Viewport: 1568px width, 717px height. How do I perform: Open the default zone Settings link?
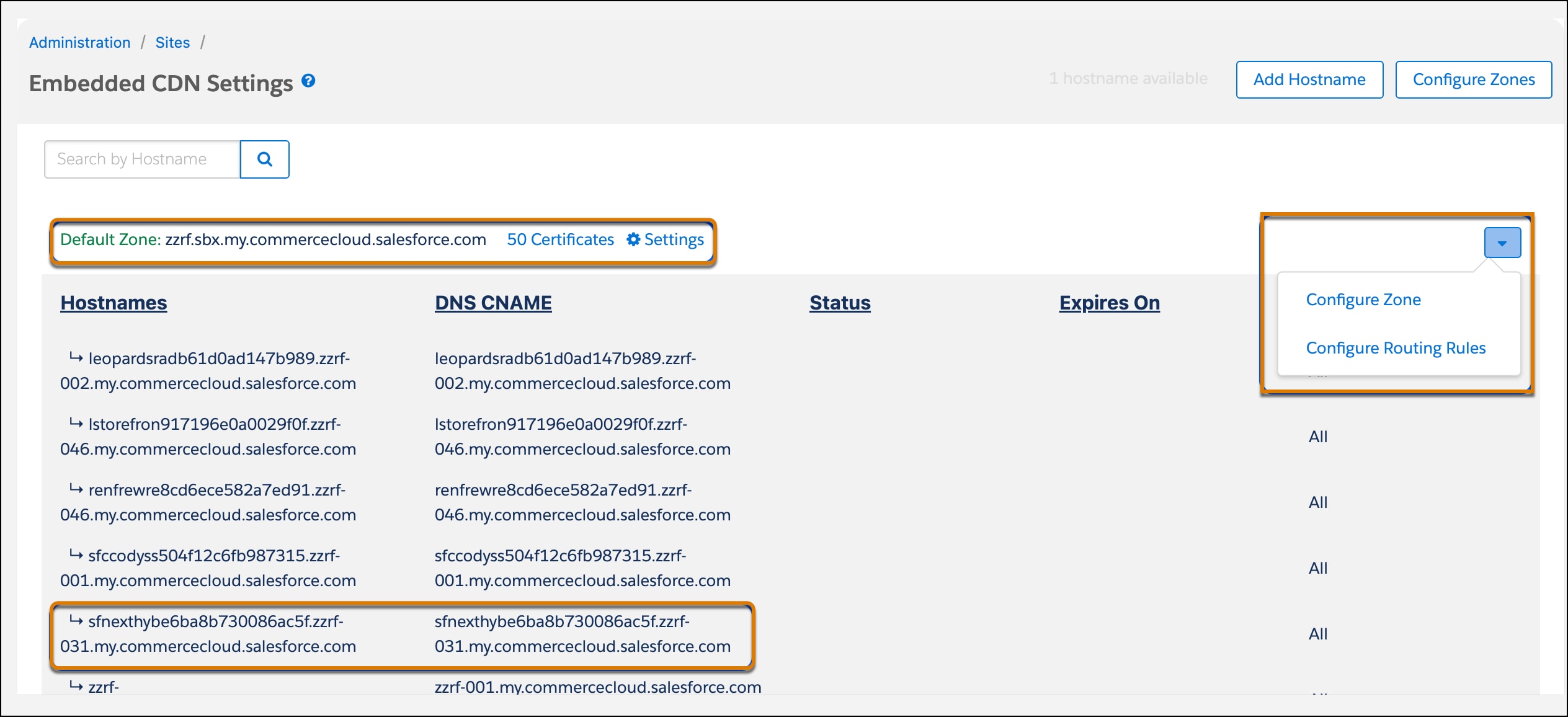[x=665, y=239]
